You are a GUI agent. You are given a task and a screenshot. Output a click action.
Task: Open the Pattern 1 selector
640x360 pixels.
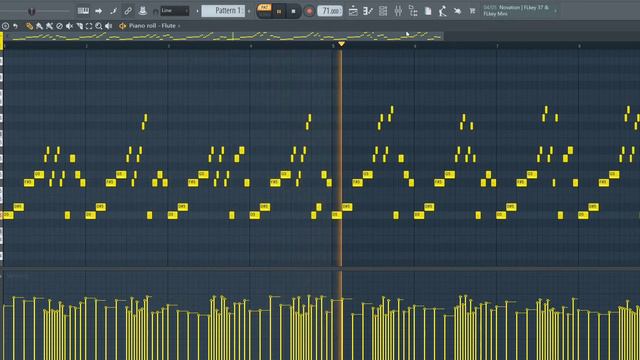point(223,11)
